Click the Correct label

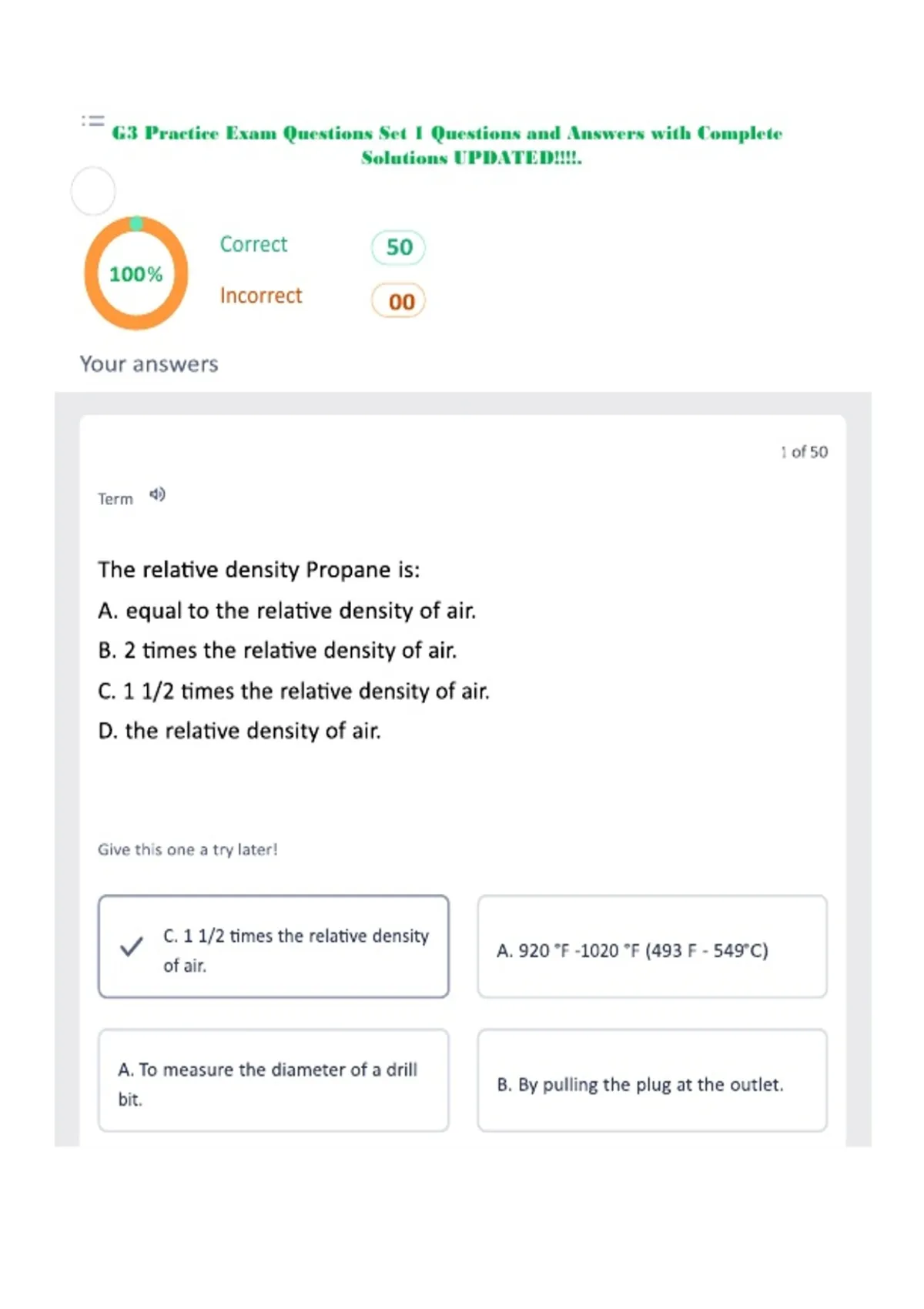coord(253,244)
